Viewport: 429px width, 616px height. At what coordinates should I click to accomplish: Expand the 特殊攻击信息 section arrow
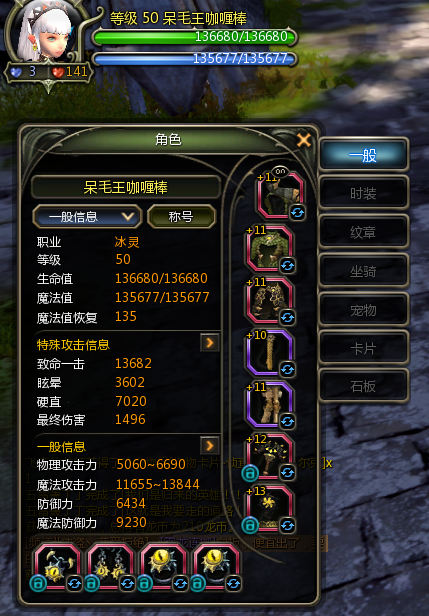[210, 343]
